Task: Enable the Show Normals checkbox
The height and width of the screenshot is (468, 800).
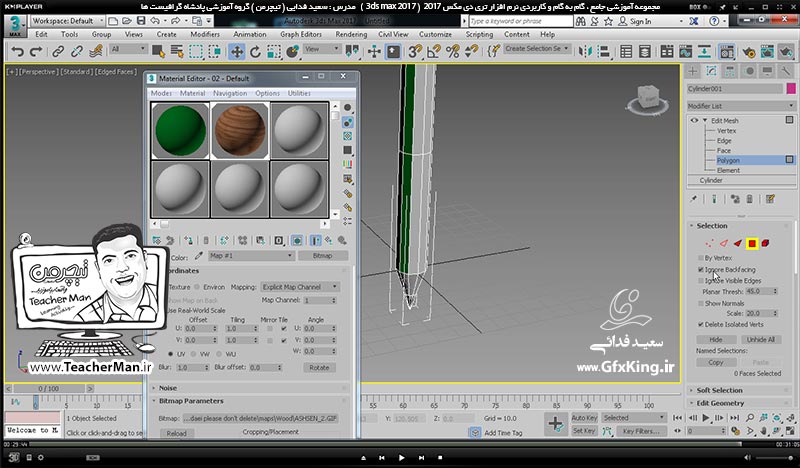Action: (x=701, y=303)
